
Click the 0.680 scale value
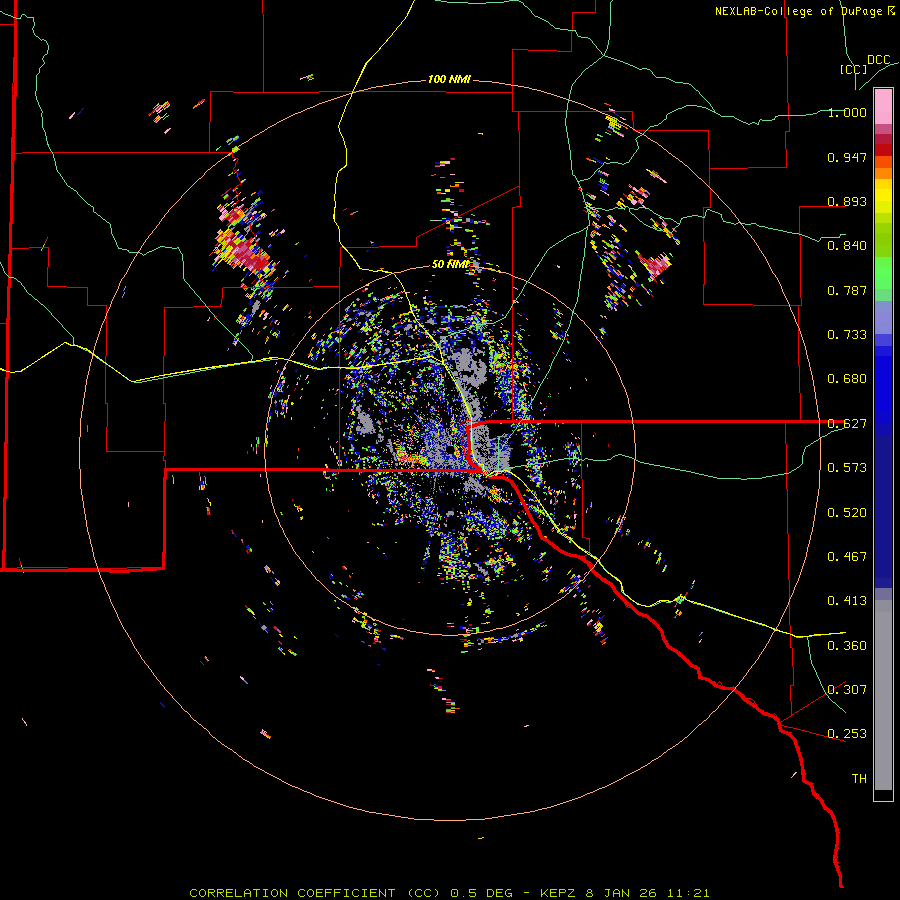[847, 379]
